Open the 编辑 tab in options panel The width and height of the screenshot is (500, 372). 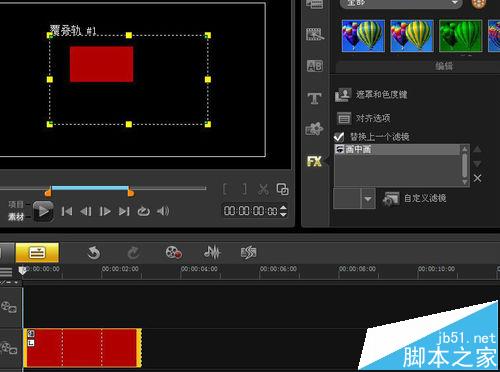tap(444, 66)
